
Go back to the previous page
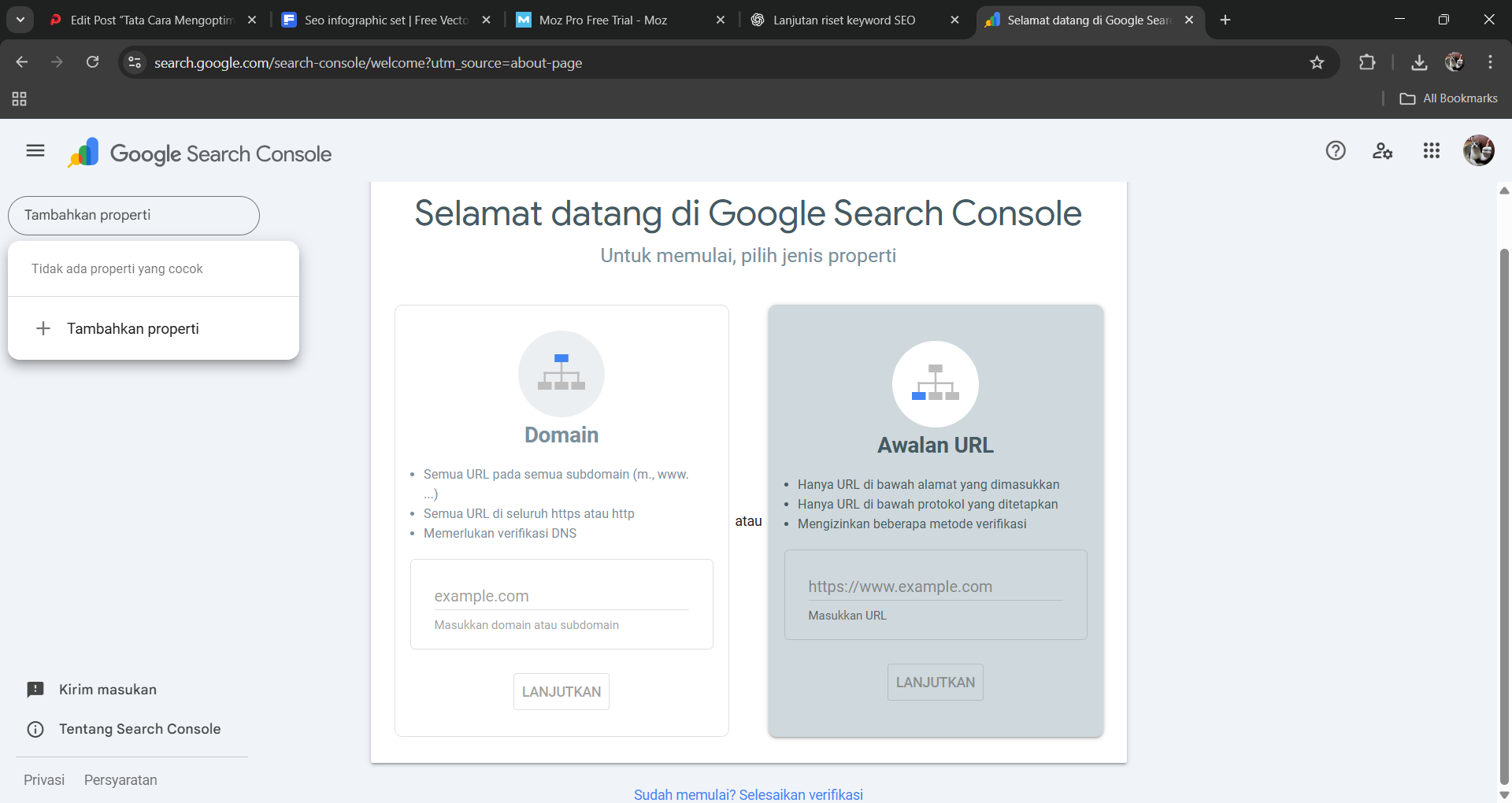tap(22, 62)
